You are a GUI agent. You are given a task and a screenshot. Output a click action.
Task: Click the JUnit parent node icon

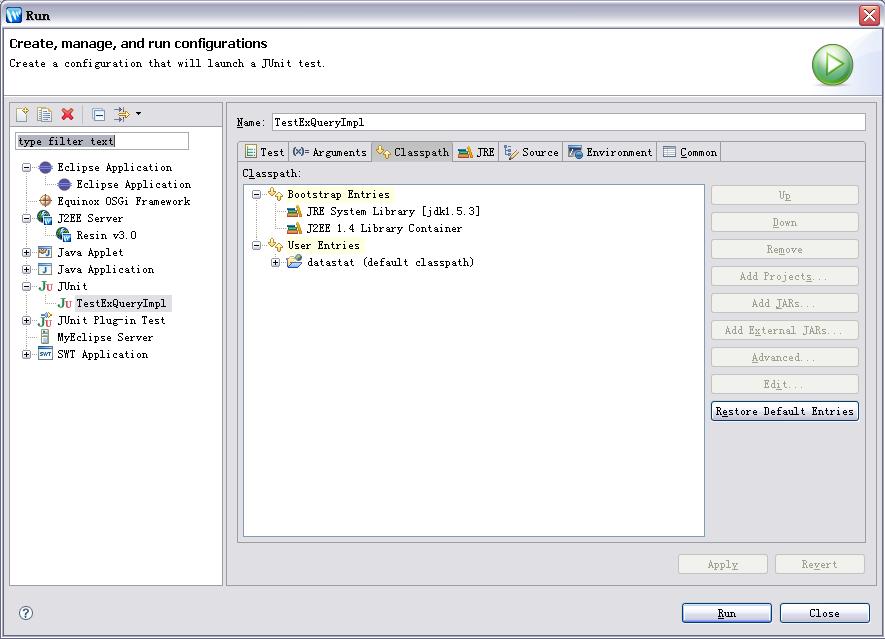coord(46,286)
